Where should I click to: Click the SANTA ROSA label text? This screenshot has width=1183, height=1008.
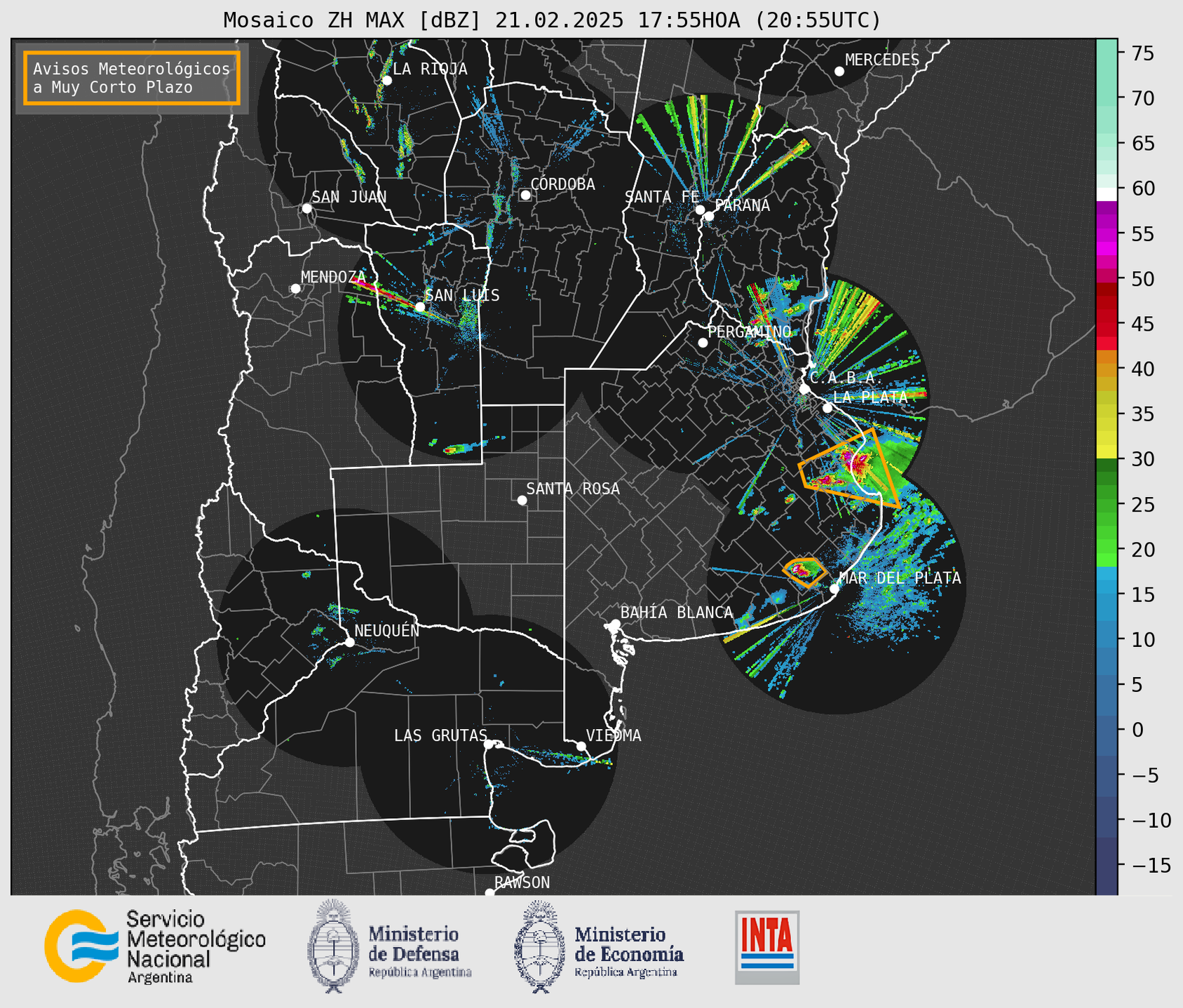pyautogui.click(x=573, y=489)
